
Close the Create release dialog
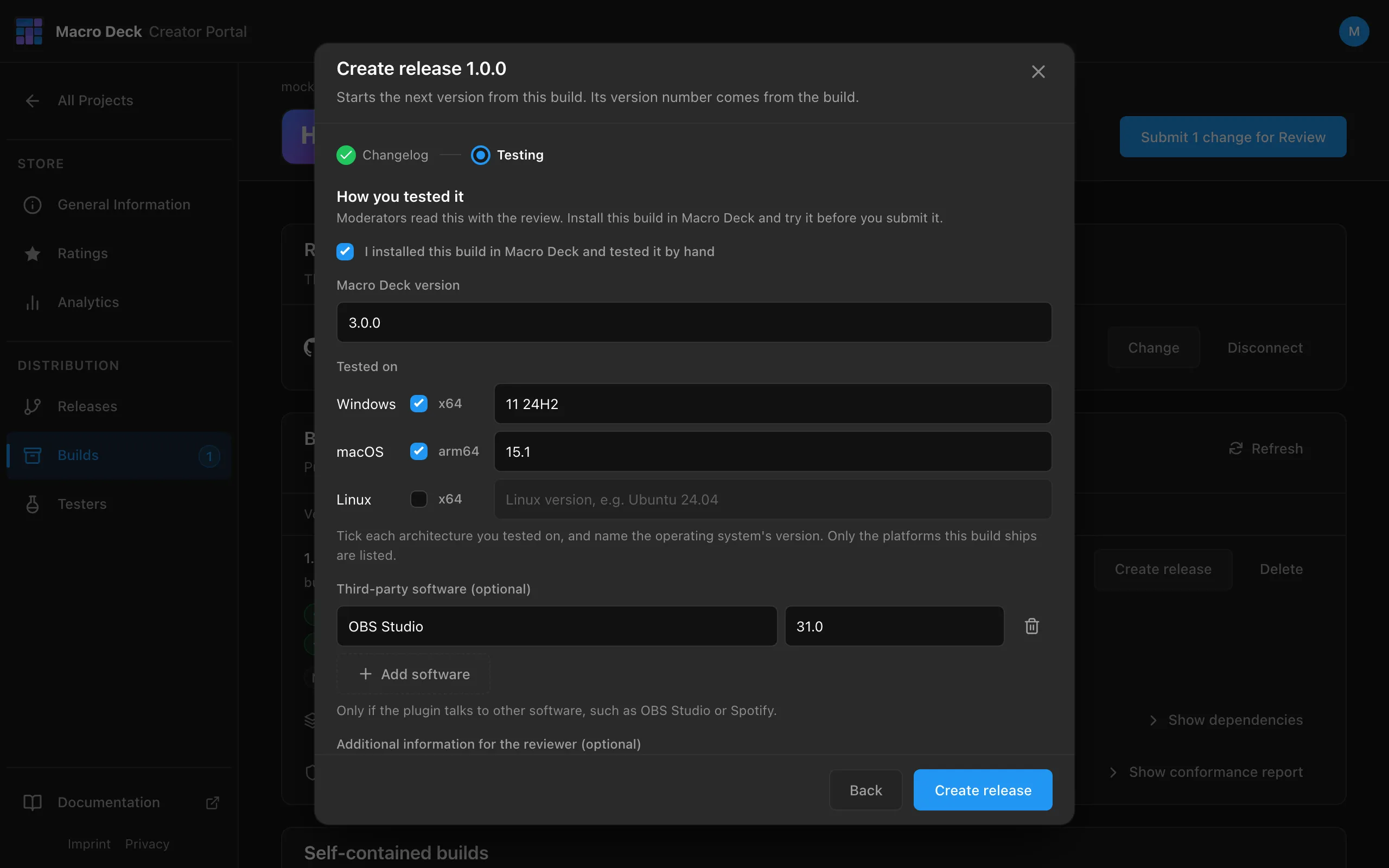point(1038,72)
